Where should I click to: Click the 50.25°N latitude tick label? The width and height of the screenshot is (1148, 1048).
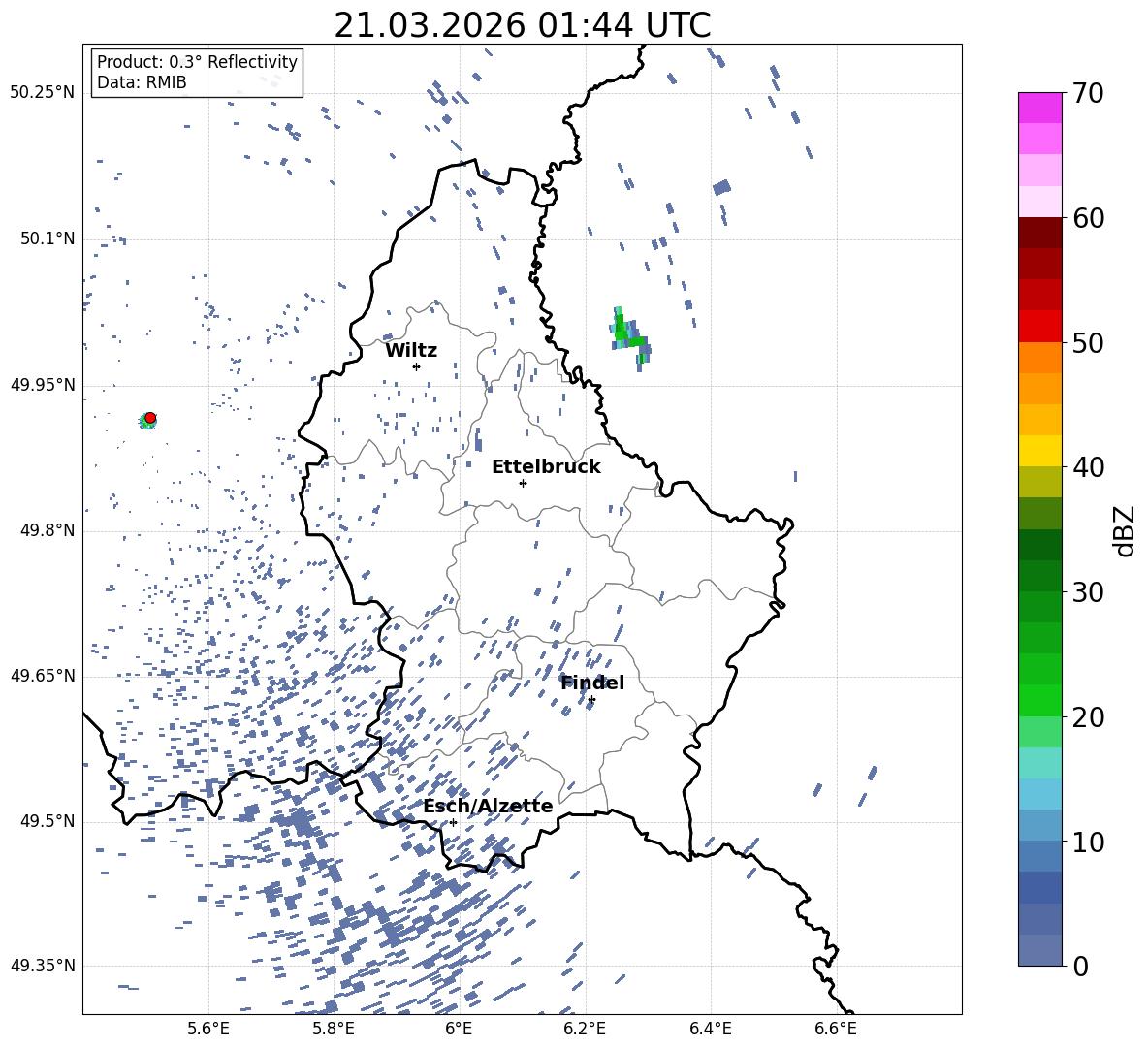[42, 93]
